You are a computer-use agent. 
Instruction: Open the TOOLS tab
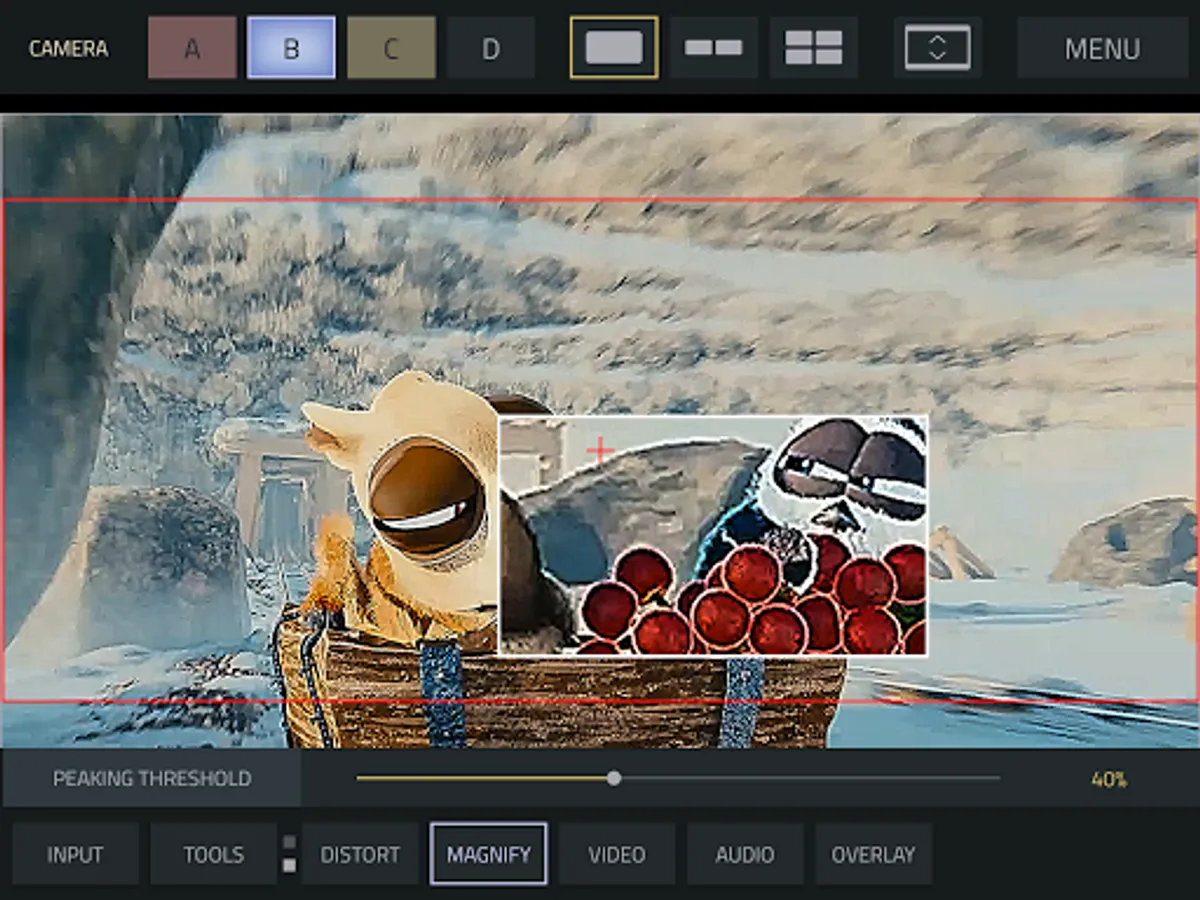tap(213, 854)
